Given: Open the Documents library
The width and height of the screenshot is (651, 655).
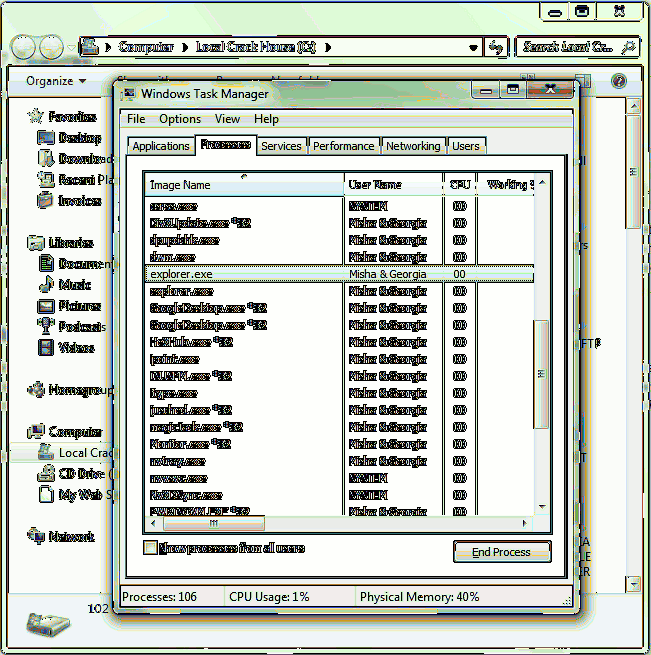Looking at the screenshot, I should (x=75, y=264).
